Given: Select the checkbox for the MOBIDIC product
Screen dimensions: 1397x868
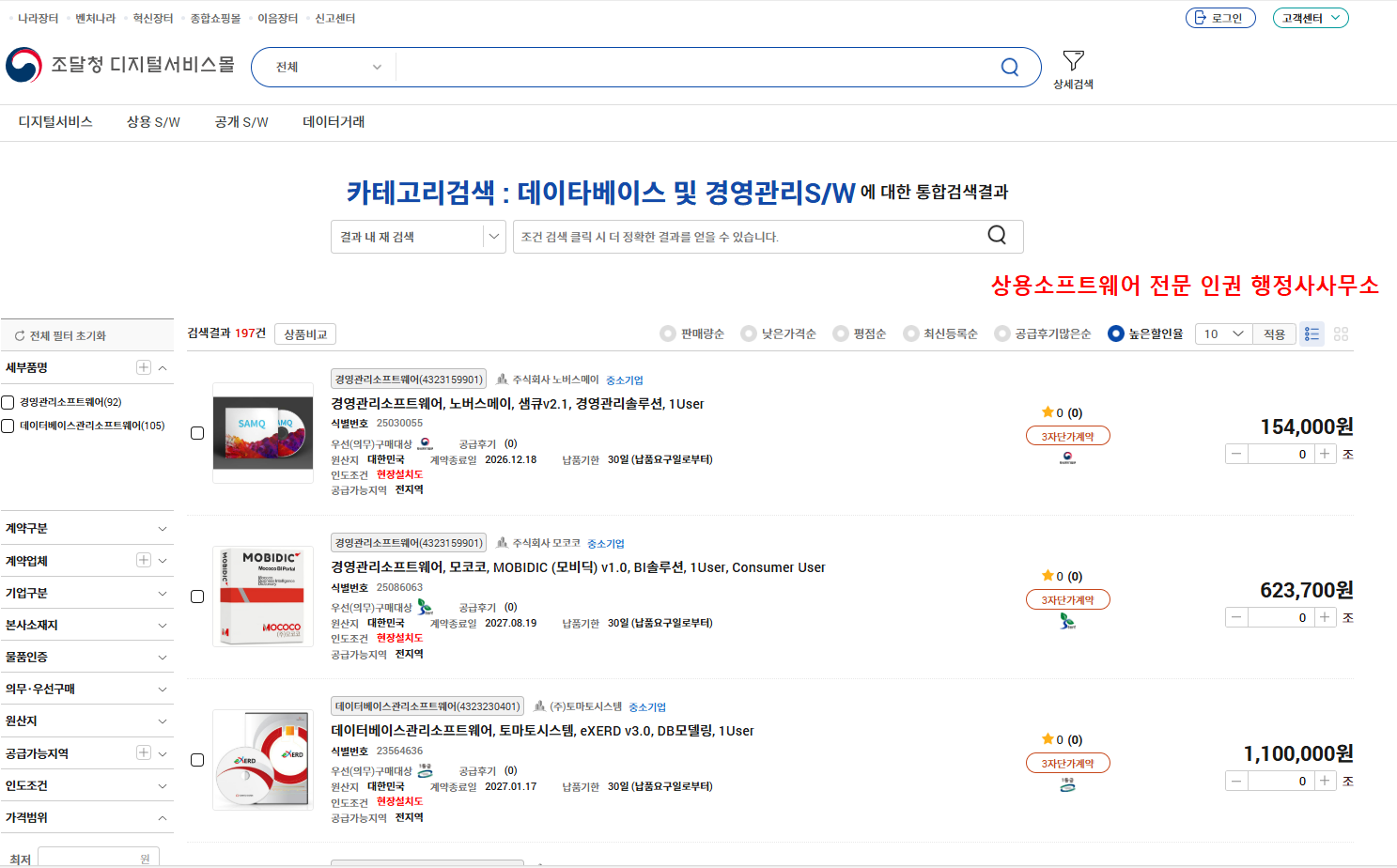Looking at the screenshot, I should tap(197, 597).
